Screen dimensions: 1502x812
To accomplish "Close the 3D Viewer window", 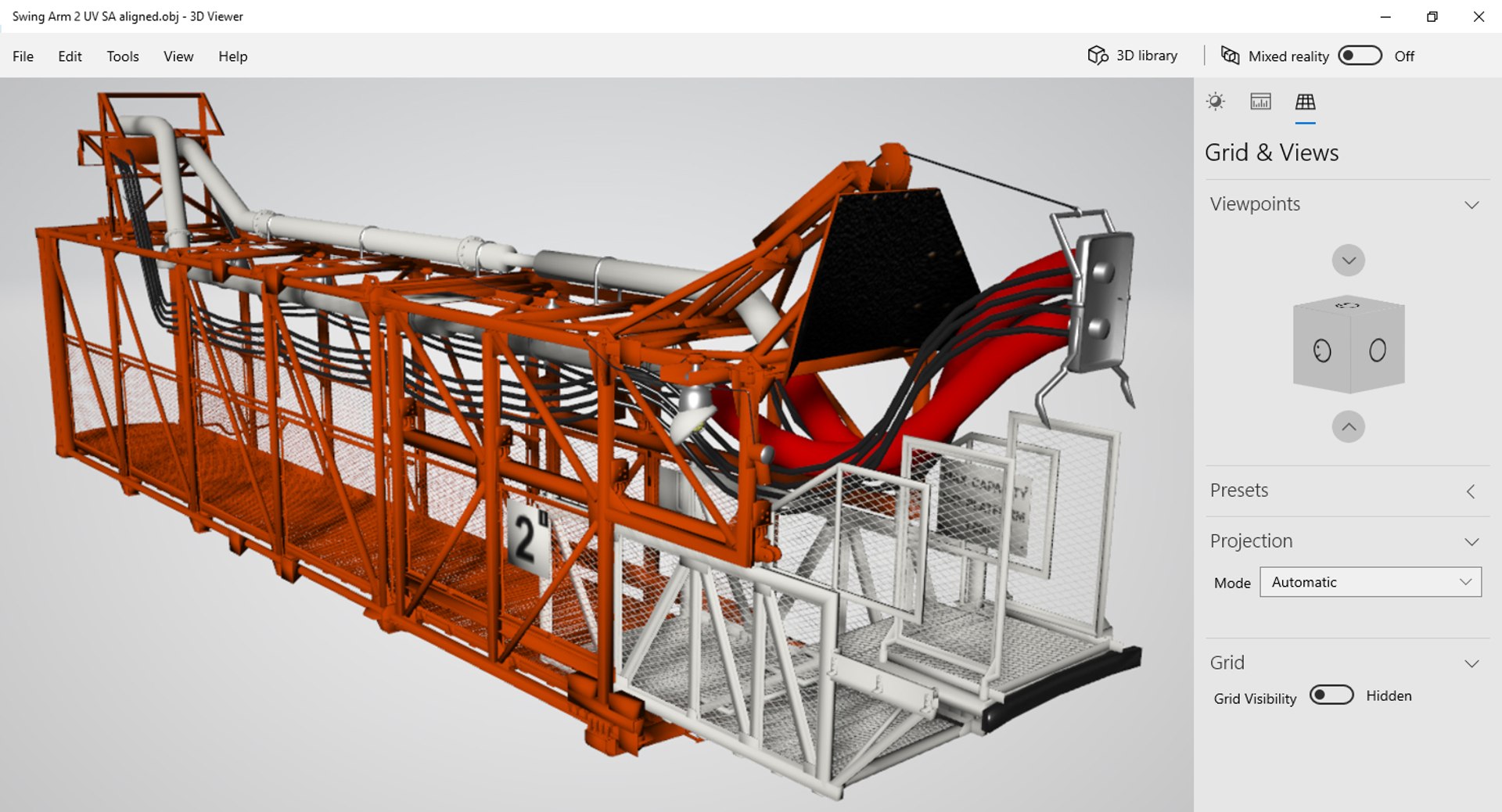I will (x=1479, y=16).
